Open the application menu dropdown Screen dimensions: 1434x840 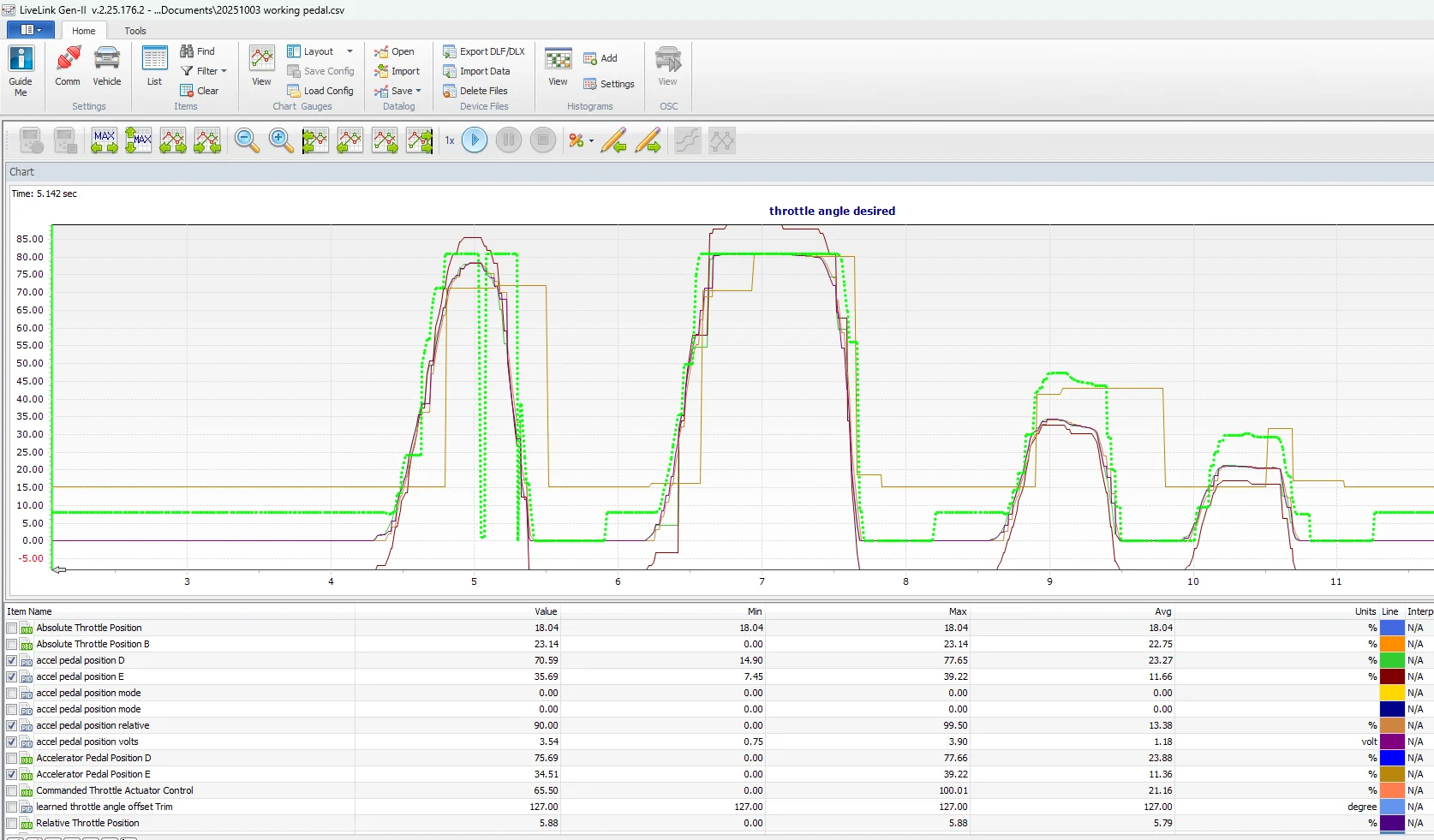coord(31,30)
